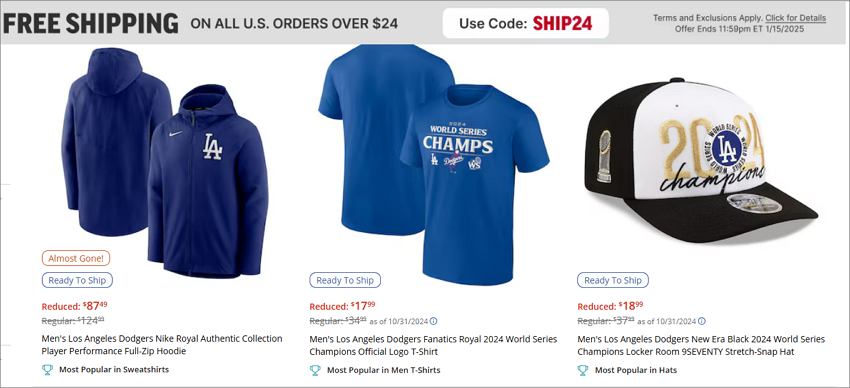The height and width of the screenshot is (388, 850).
Task: Click the trophy icon for Most Popular in Hats
Action: [x=583, y=370]
